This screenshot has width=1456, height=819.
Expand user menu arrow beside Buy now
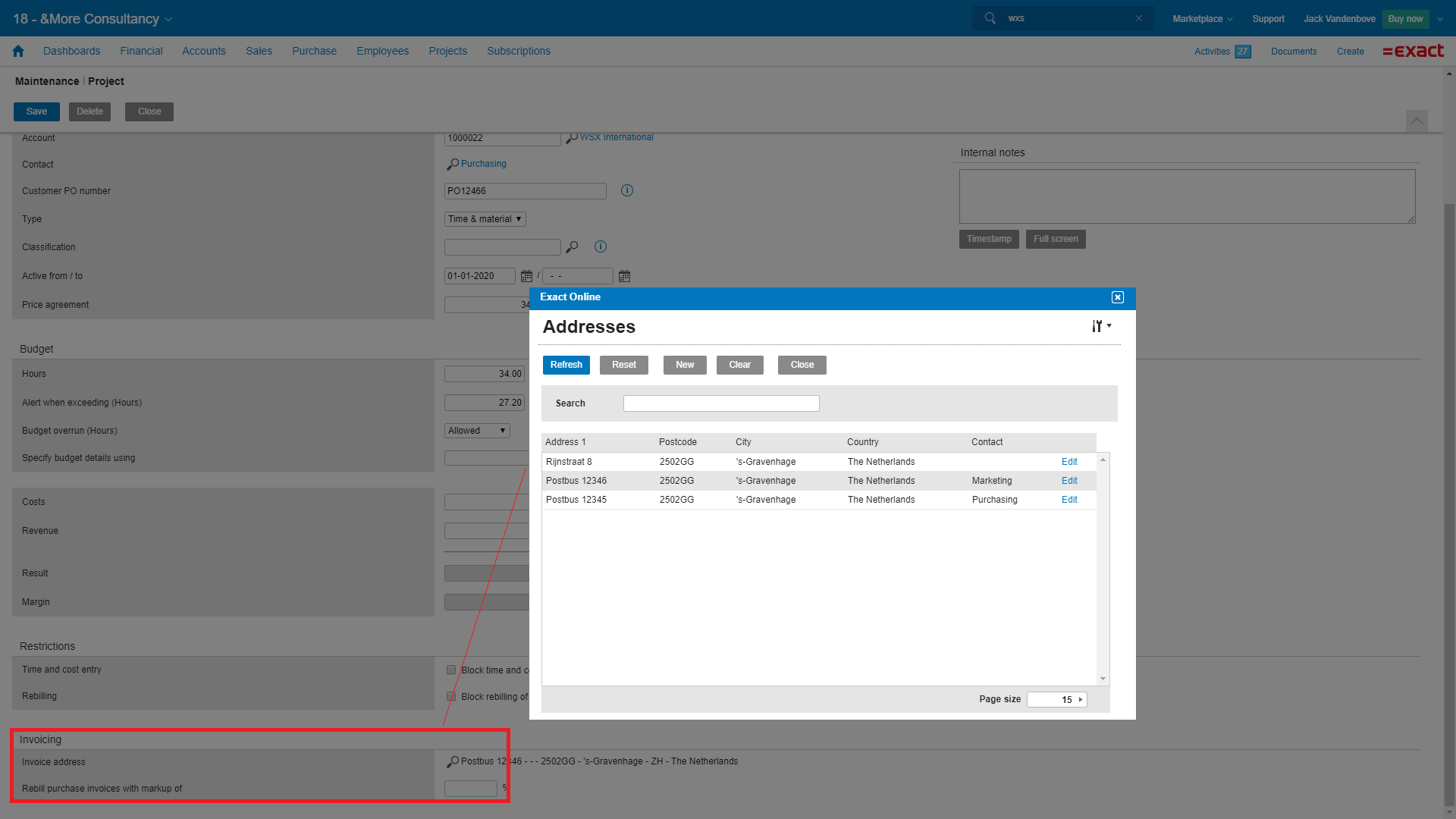tap(1440, 19)
